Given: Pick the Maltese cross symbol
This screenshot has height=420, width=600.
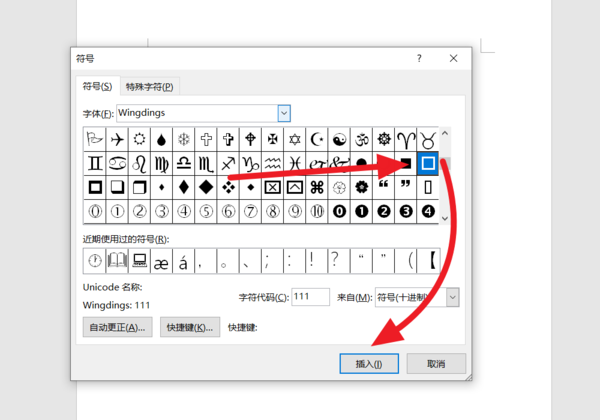Looking at the screenshot, I should click(272, 140).
